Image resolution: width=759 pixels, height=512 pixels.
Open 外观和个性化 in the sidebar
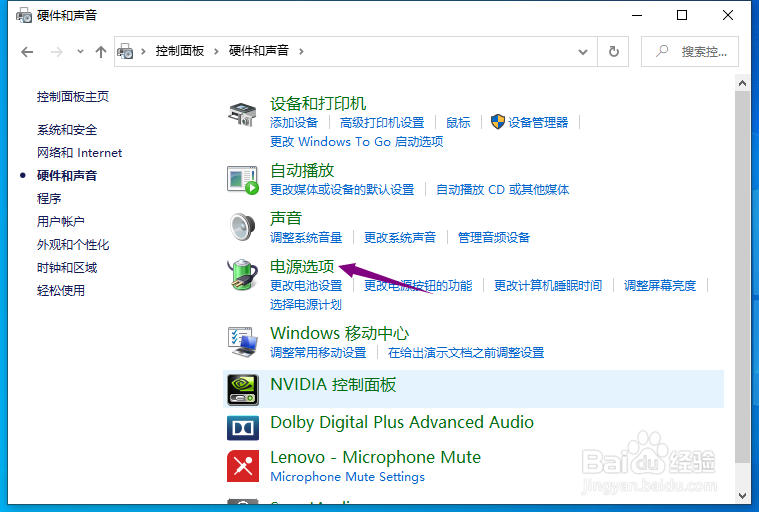pyautogui.click(x=73, y=244)
